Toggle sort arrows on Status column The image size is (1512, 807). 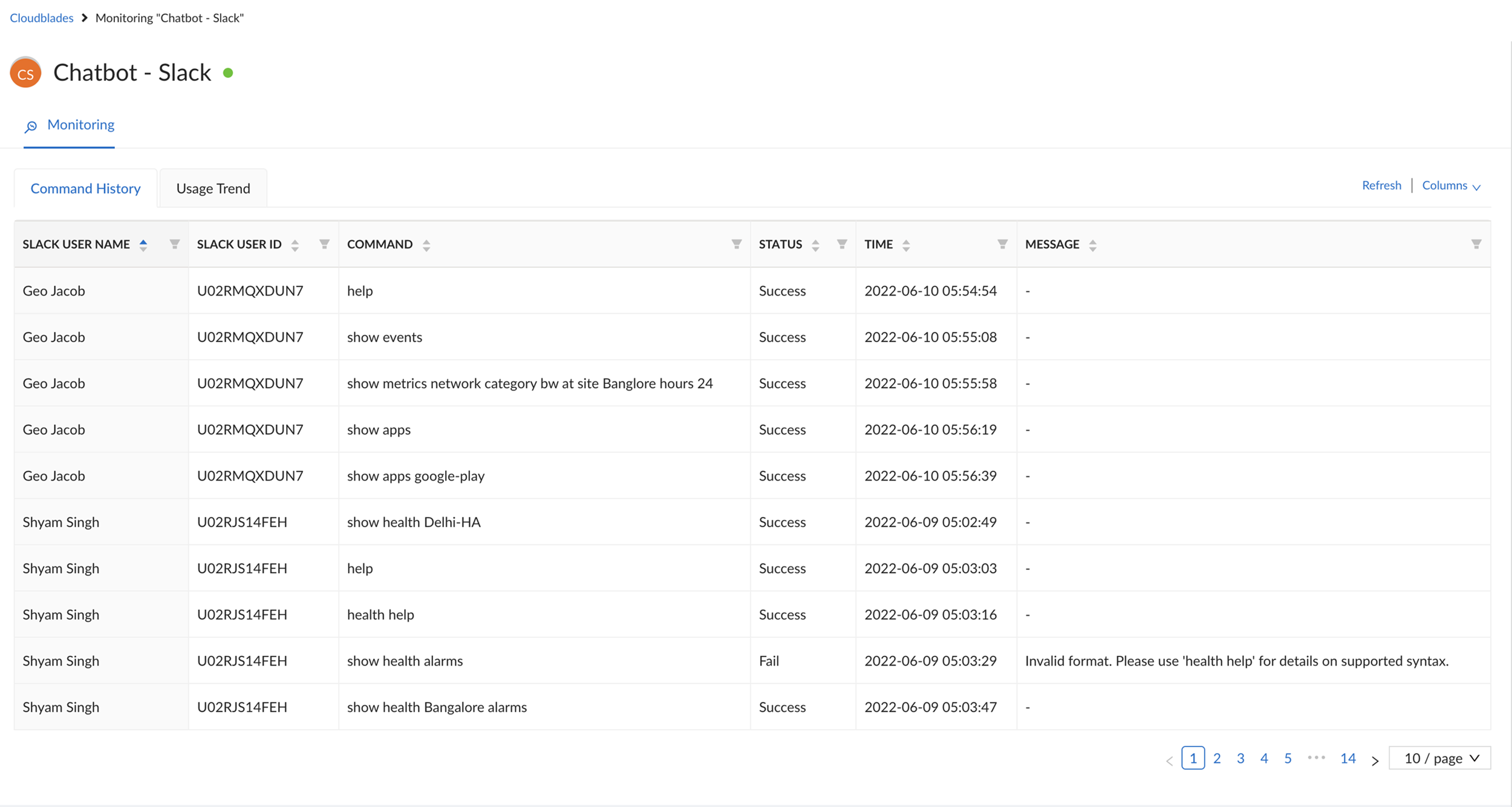[815, 245]
